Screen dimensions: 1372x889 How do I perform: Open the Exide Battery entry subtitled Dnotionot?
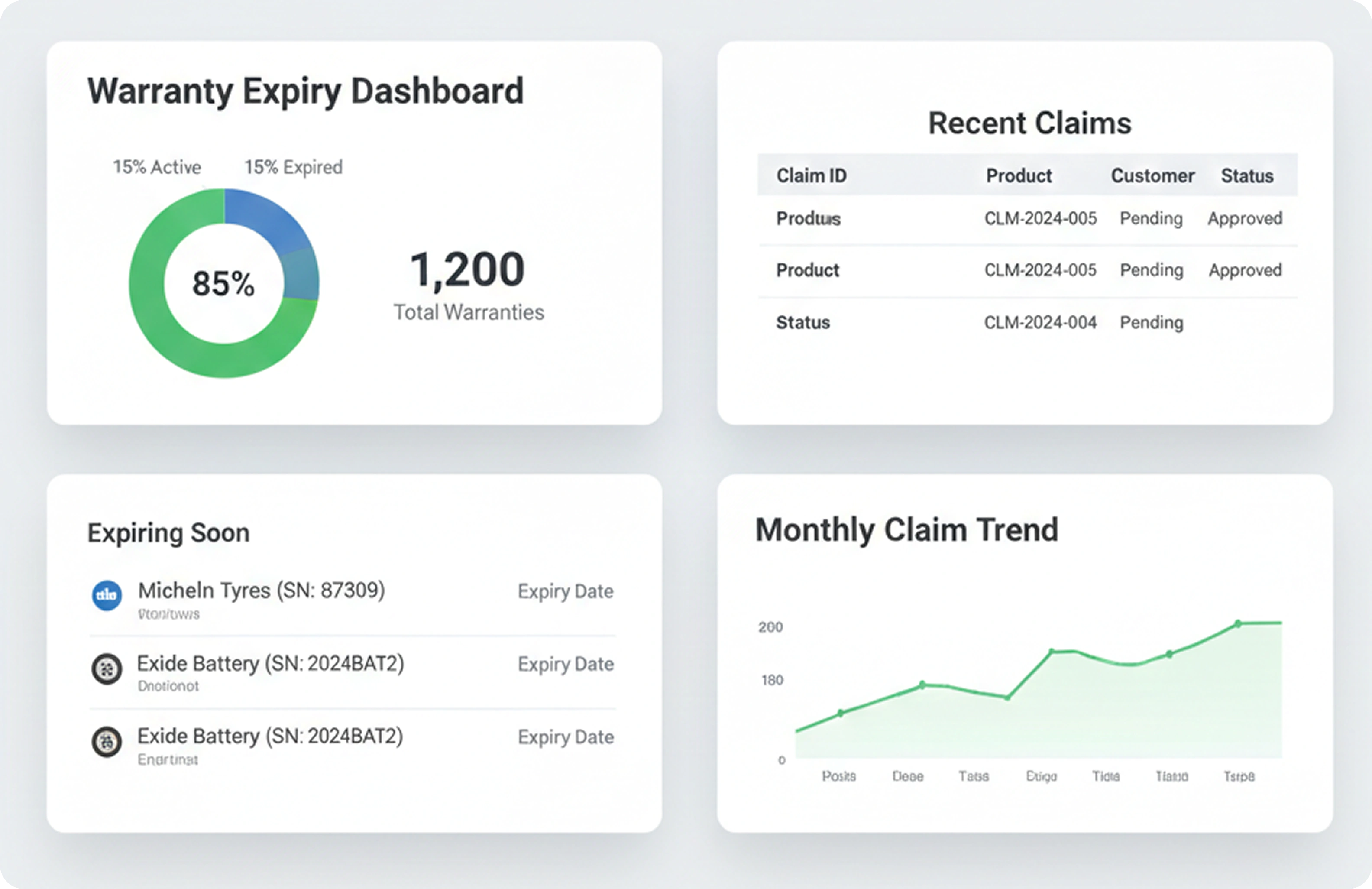click(x=353, y=672)
